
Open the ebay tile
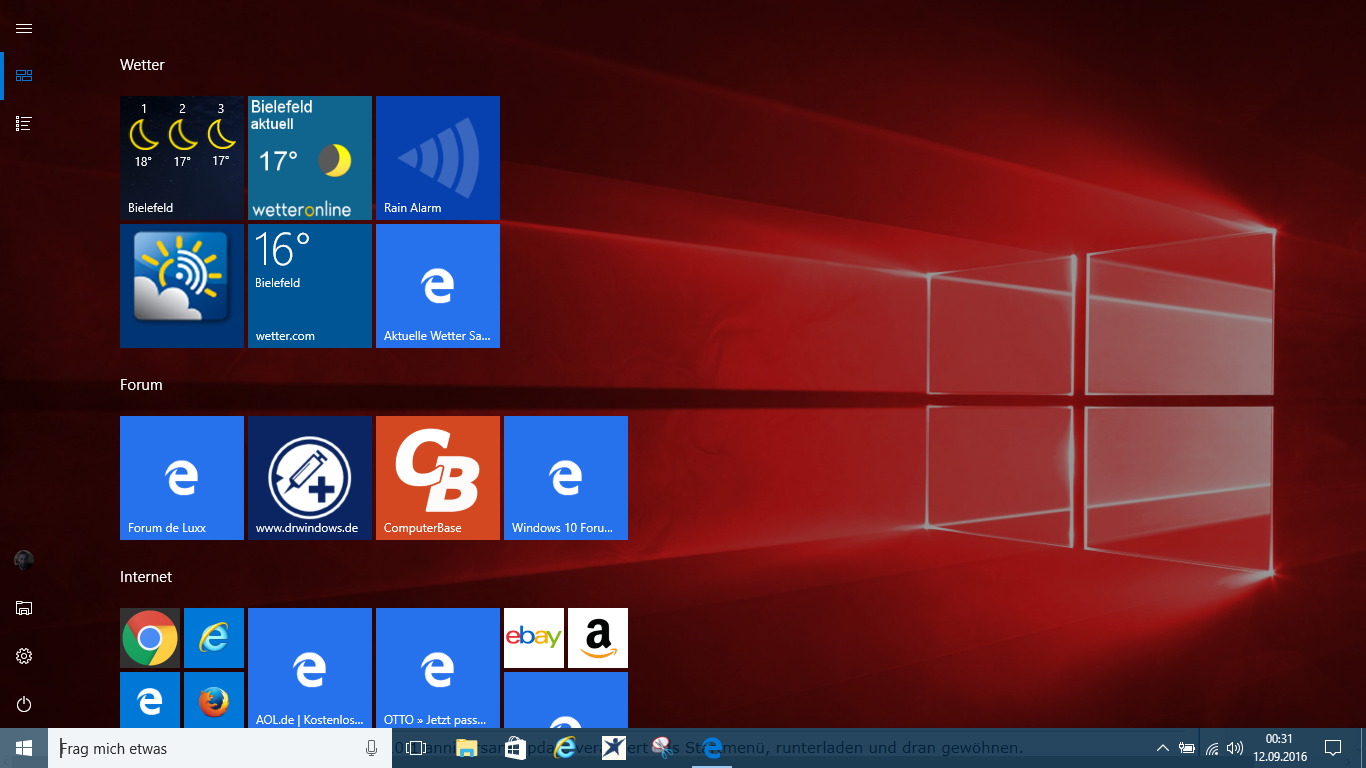(534, 638)
